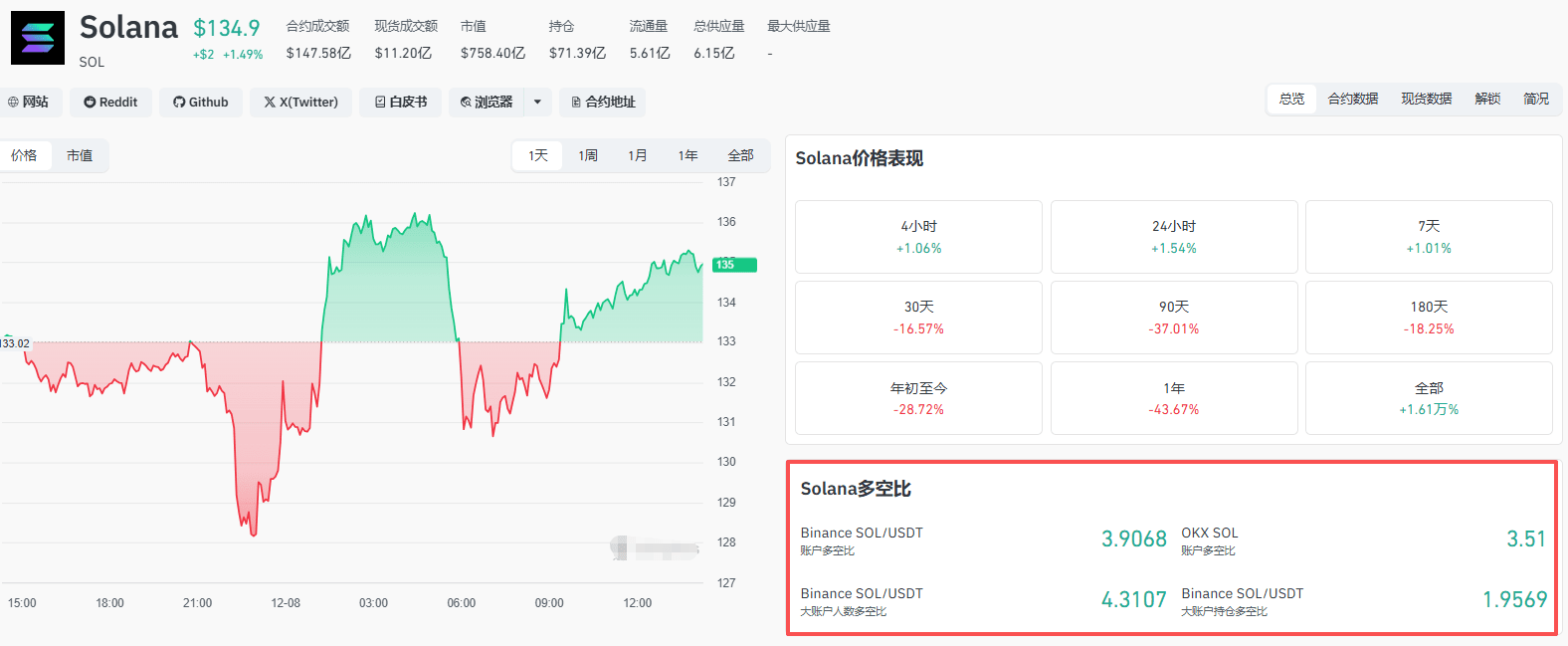Viewport: 1568px width, 646px height.
Task: Click the 3.9068 Binance account ratio
Action: [1133, 539]
